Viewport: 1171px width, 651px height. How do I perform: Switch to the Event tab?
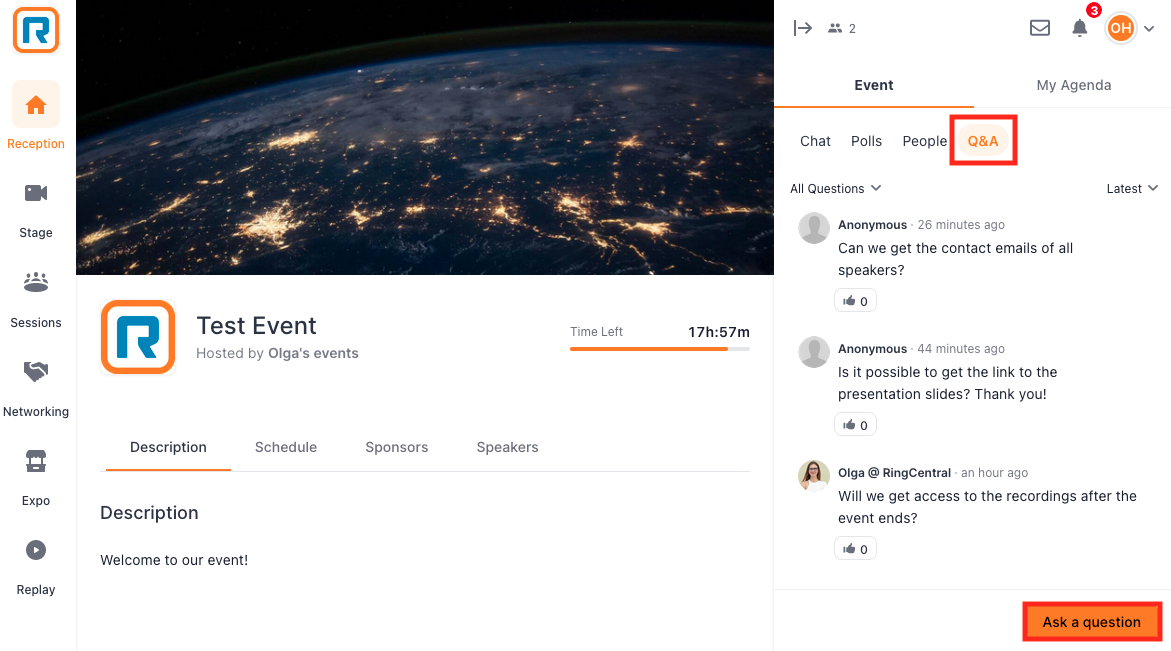[x=874, y=85]
